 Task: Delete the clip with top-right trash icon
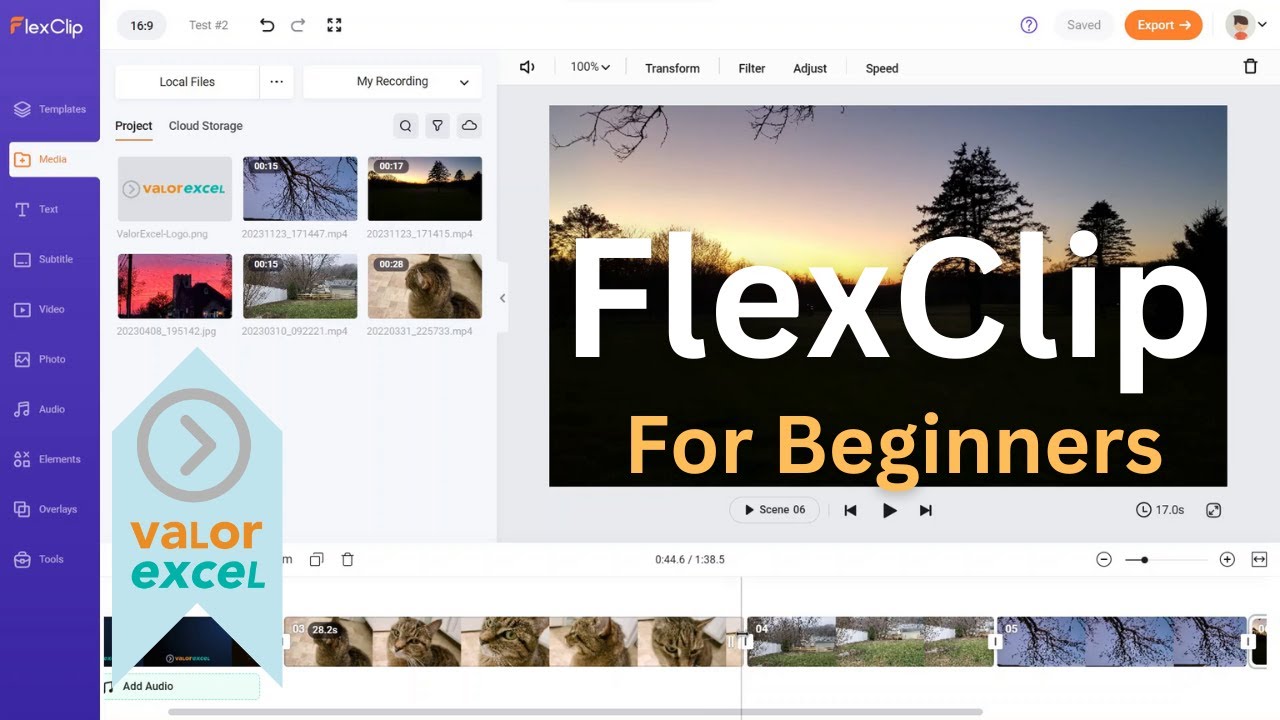tap(1250, 67)
